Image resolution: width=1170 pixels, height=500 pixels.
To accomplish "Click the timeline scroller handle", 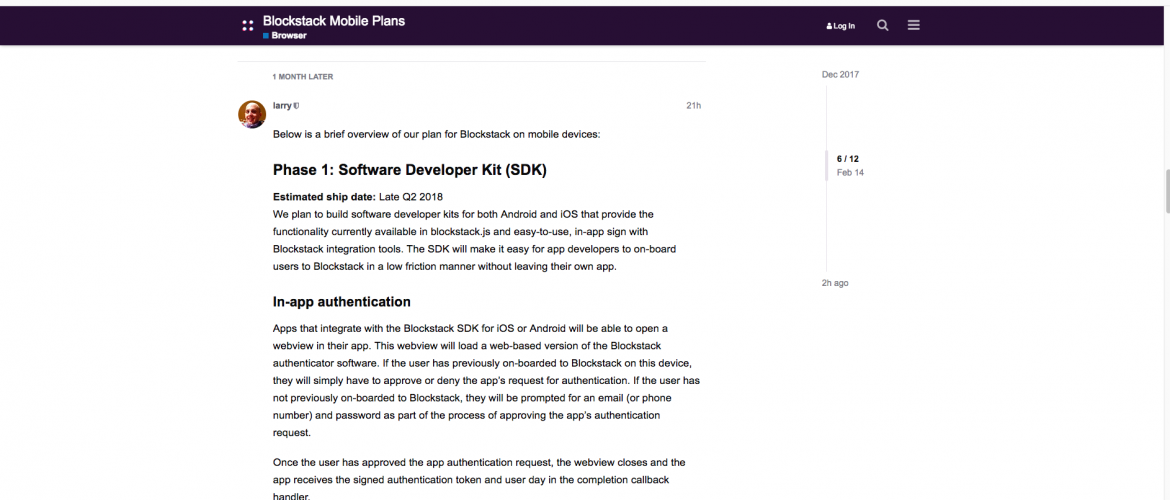I will pos(826,166).
